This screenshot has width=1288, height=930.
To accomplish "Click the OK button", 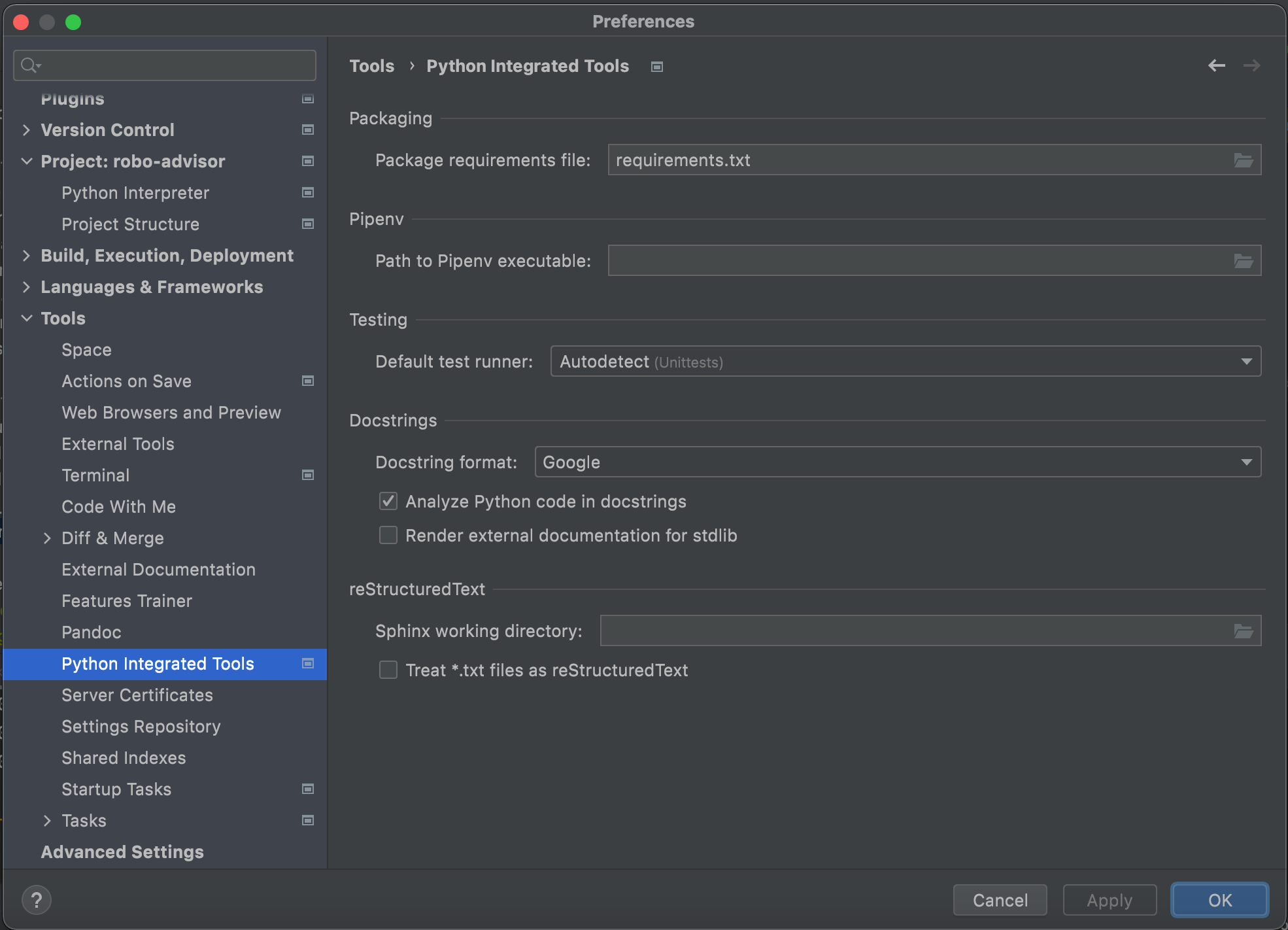I will [x=1219, y=900].
